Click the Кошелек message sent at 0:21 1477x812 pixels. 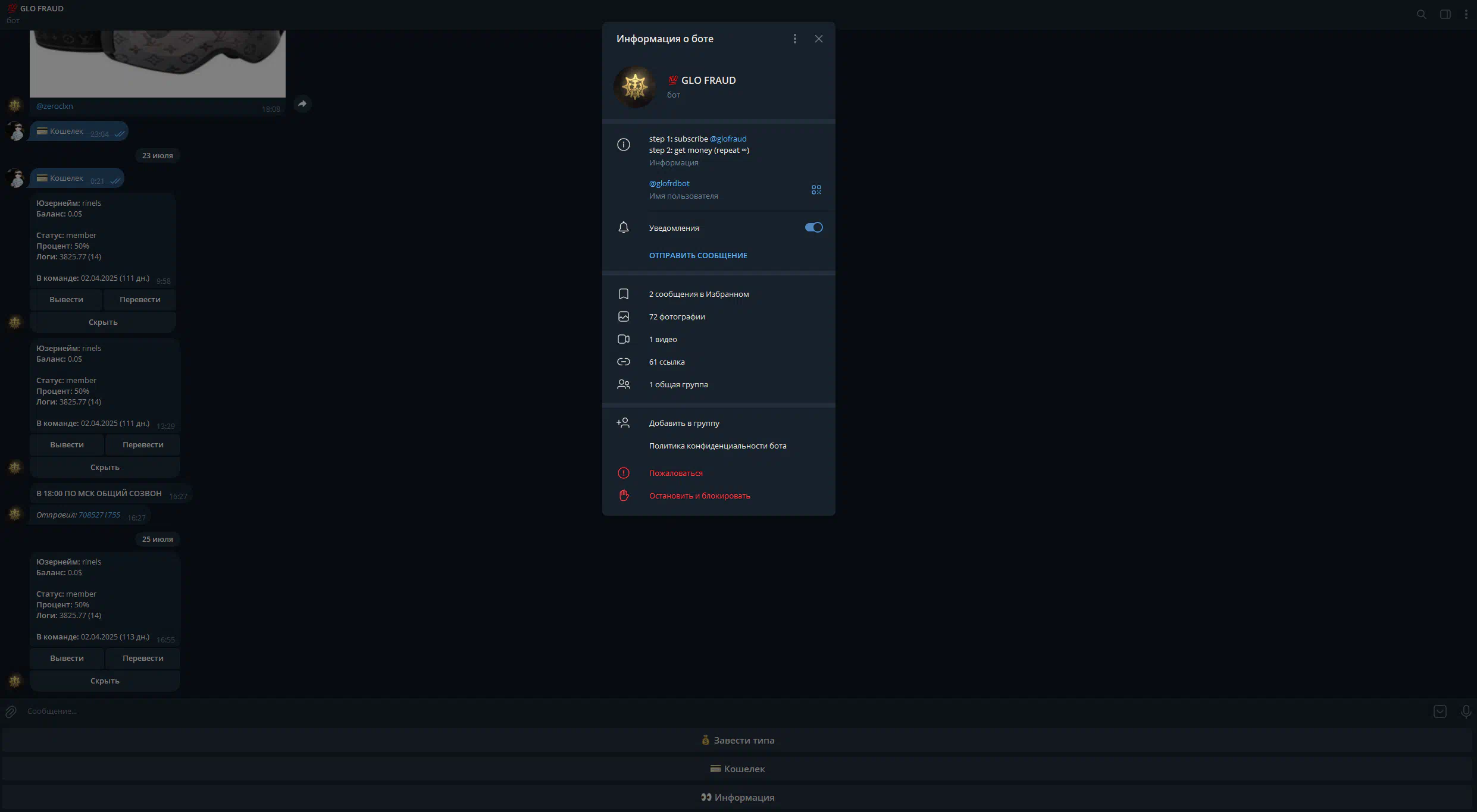pos(77,178)
